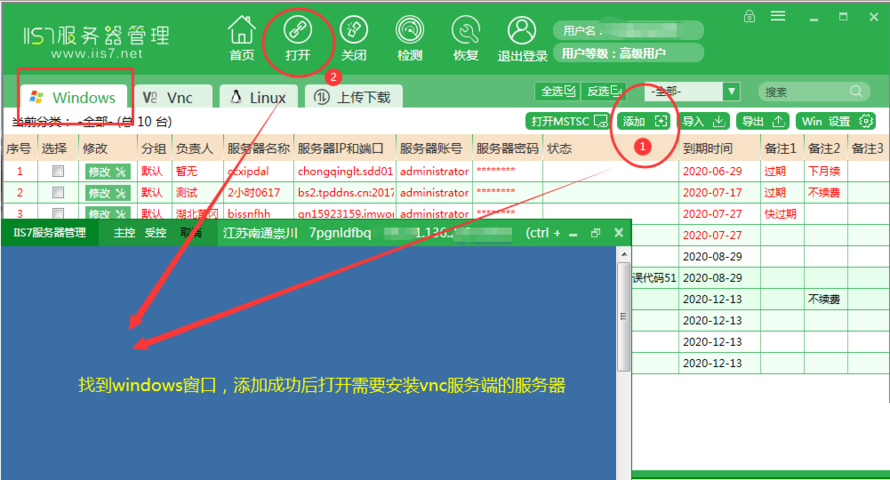This screenshot has height=480, width=890.
Task: Click expiry date 2020-06-29
Action: tap(712, 171)
